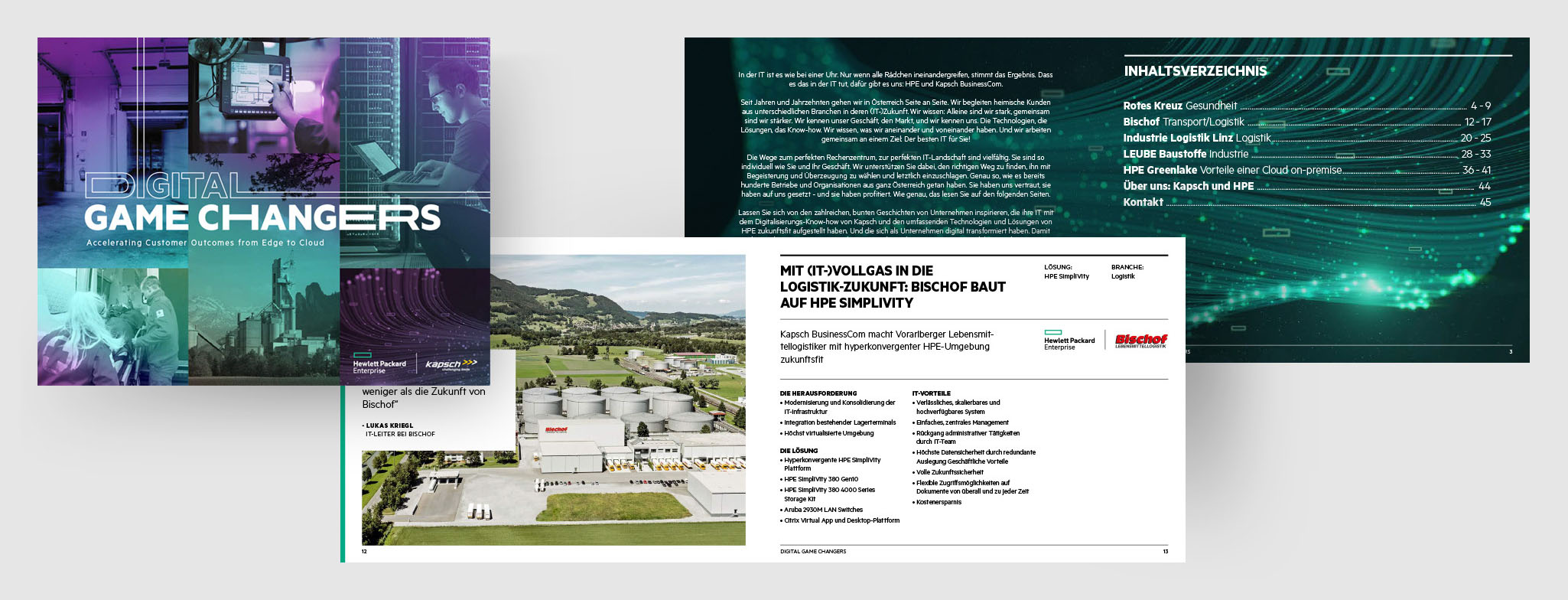1568x600 pixels.
Task: Click the Kapsch logo on the cover
Action: click(x=451, y=364)
